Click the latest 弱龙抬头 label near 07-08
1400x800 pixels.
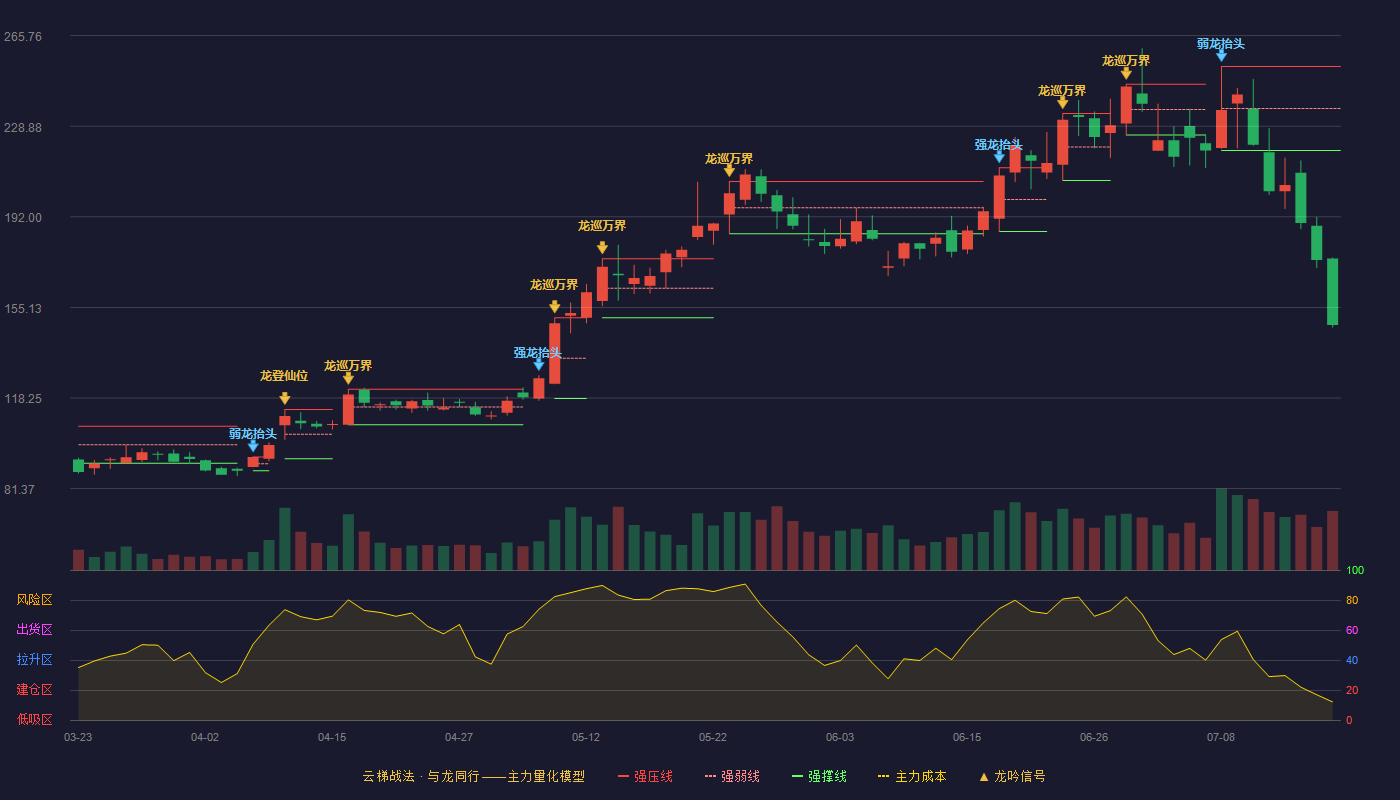1221,44
